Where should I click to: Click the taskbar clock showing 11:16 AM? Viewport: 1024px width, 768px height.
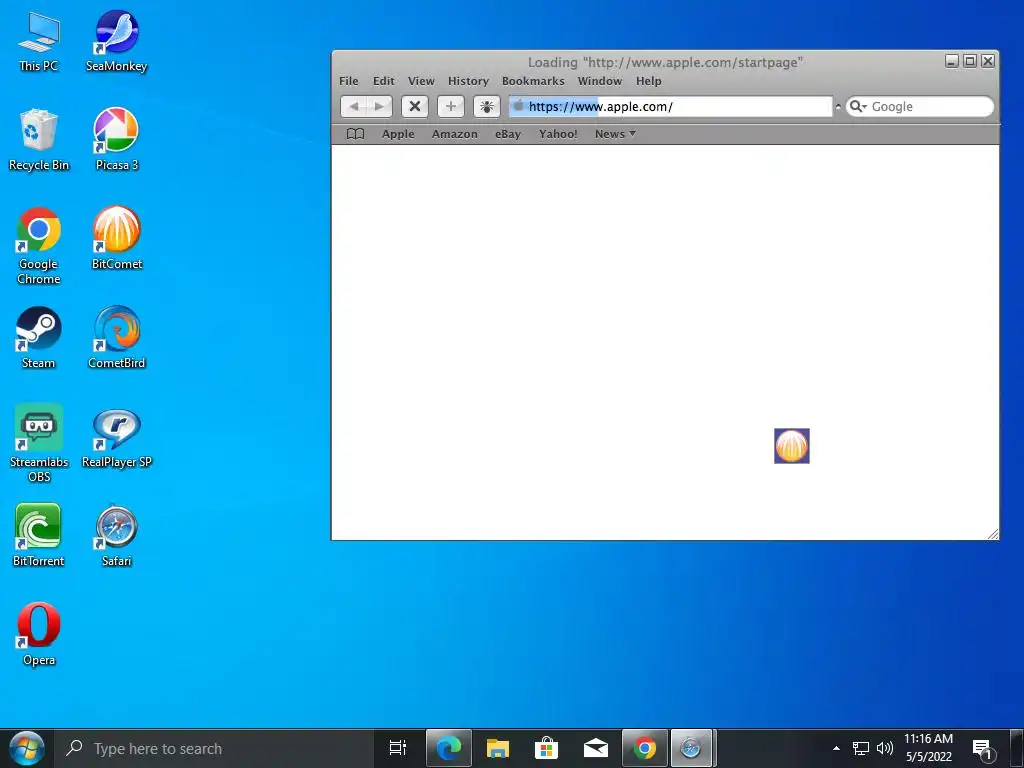click(x=929, y=748)
